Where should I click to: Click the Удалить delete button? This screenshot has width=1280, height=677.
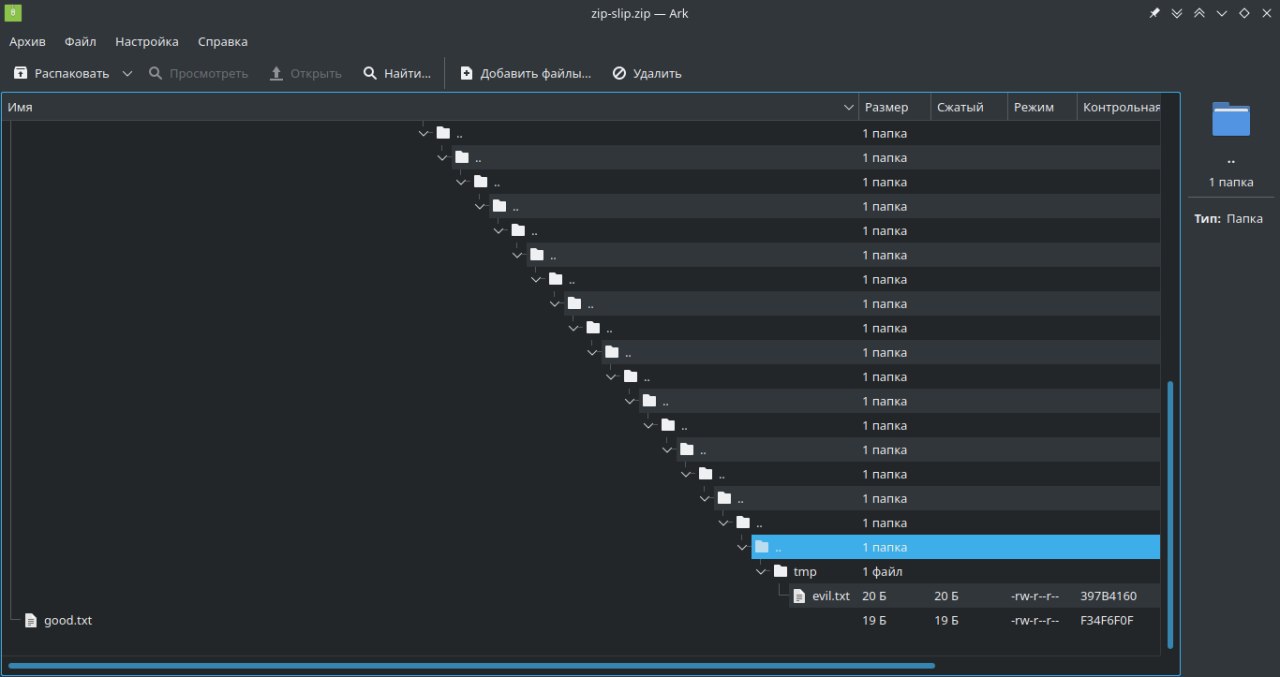tap(647, 73)
